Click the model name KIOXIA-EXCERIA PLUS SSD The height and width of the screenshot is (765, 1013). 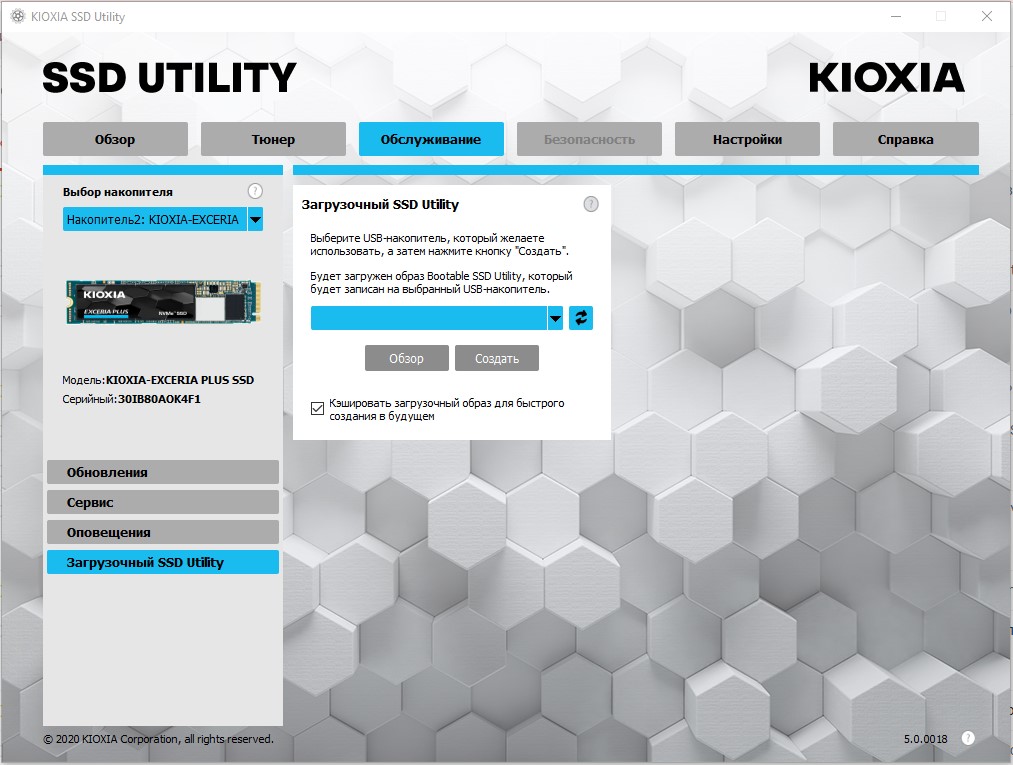point(180,380)
